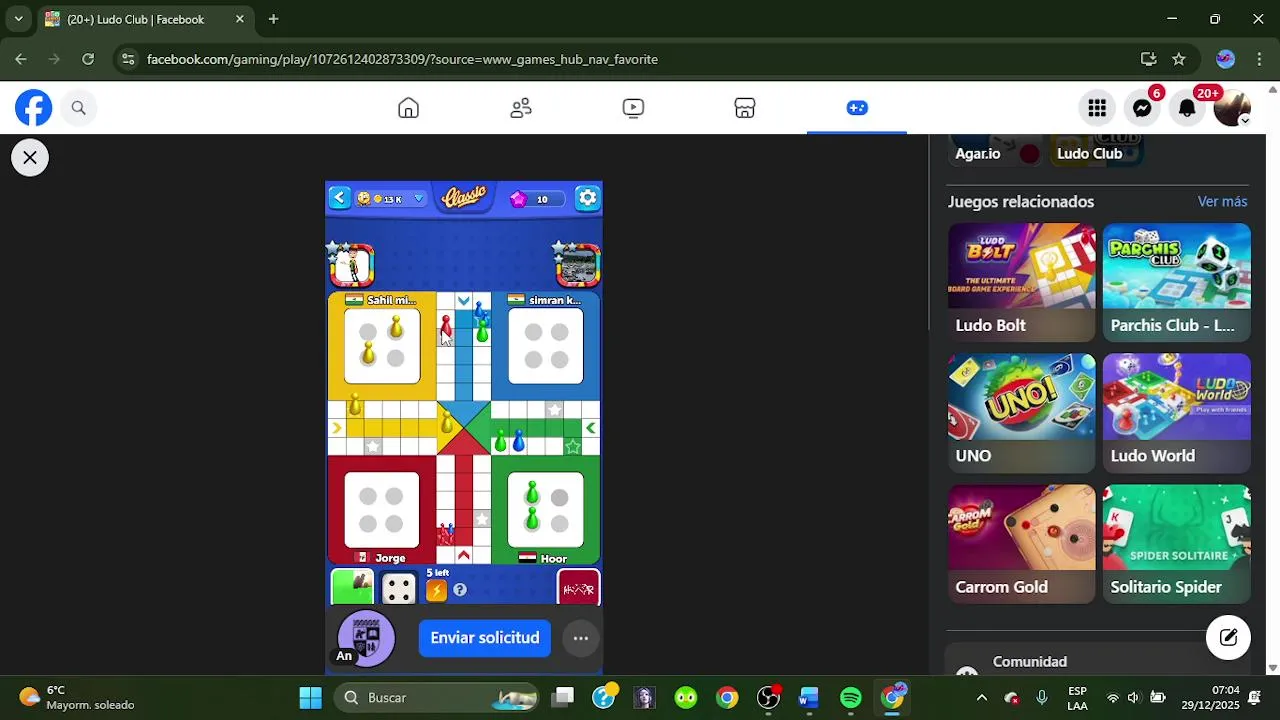The height and width of the screenshot is (720, 1280).
Task: Expand the 13K coins dropdown
Action: point(419,199)
